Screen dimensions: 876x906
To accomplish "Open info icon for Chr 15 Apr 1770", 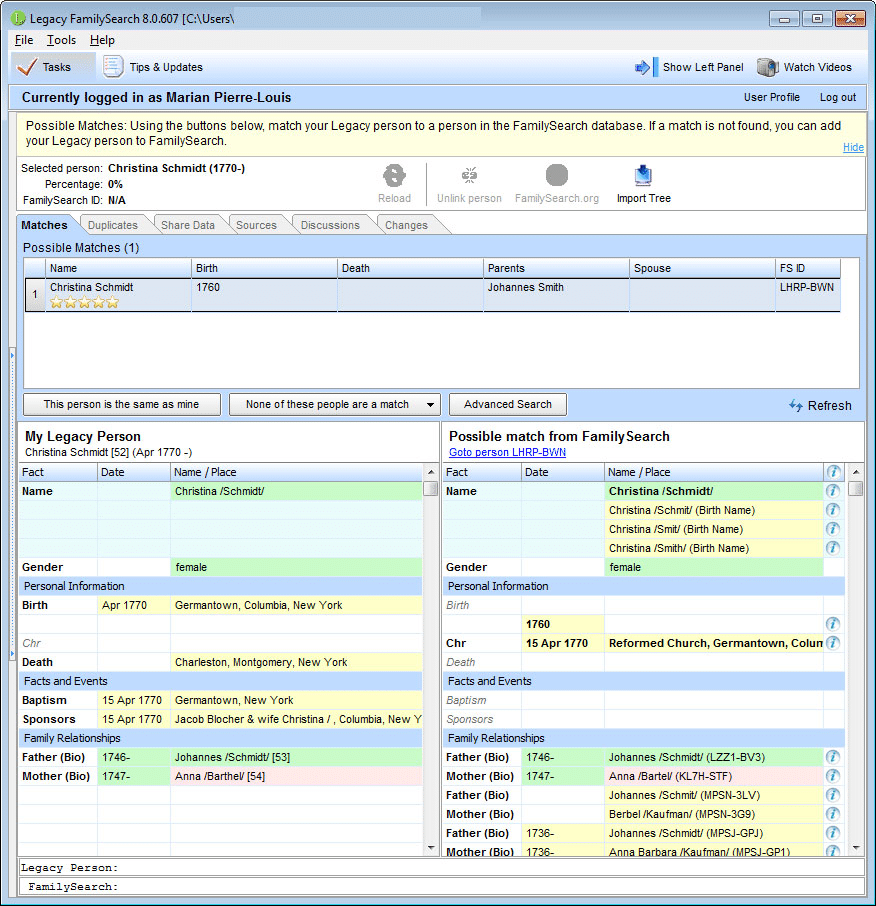I will [833, 643].
